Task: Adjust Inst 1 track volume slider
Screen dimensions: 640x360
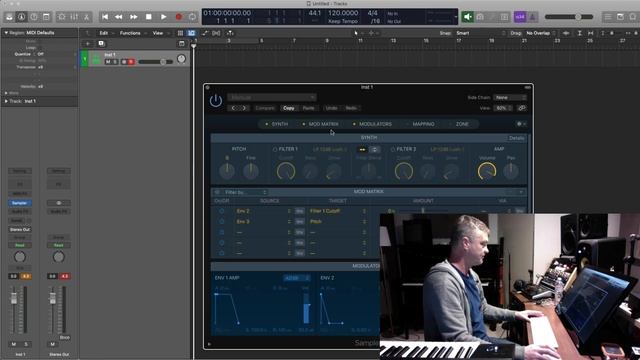Action: (x=156, y=62)
